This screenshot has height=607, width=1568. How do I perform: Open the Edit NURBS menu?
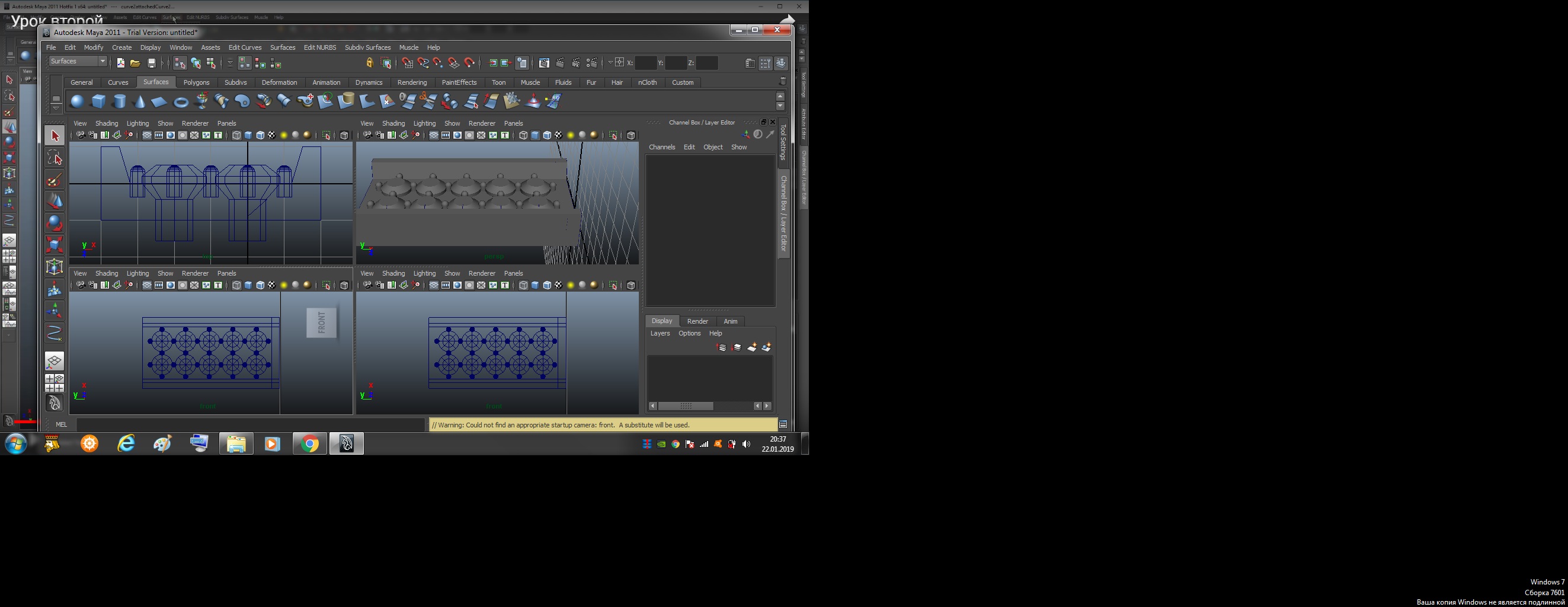click(319, 47)
